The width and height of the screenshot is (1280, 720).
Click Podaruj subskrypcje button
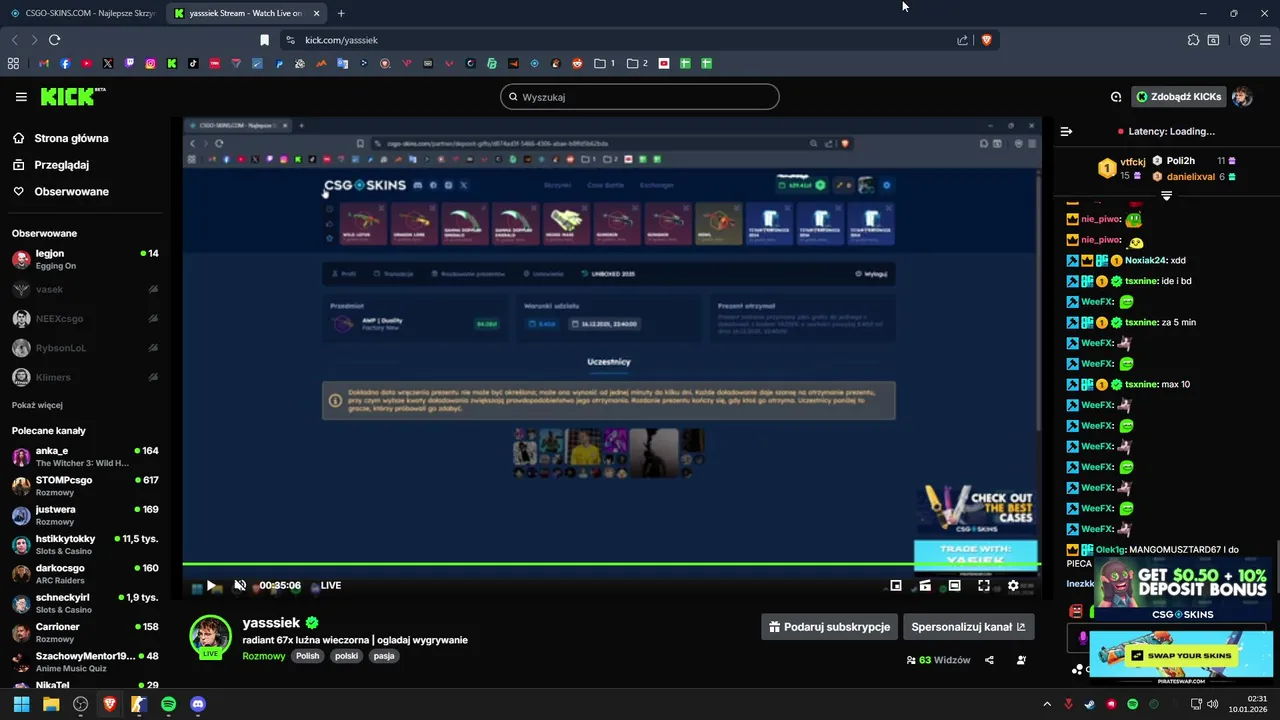tap(829, 627)
